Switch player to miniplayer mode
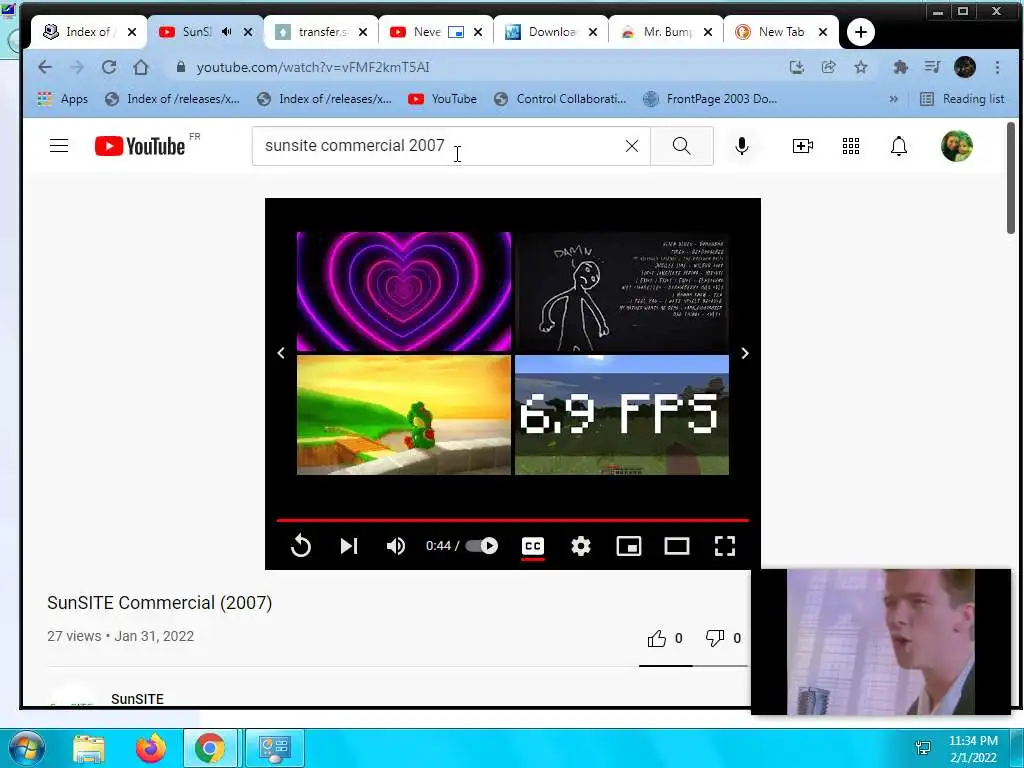 629,546
